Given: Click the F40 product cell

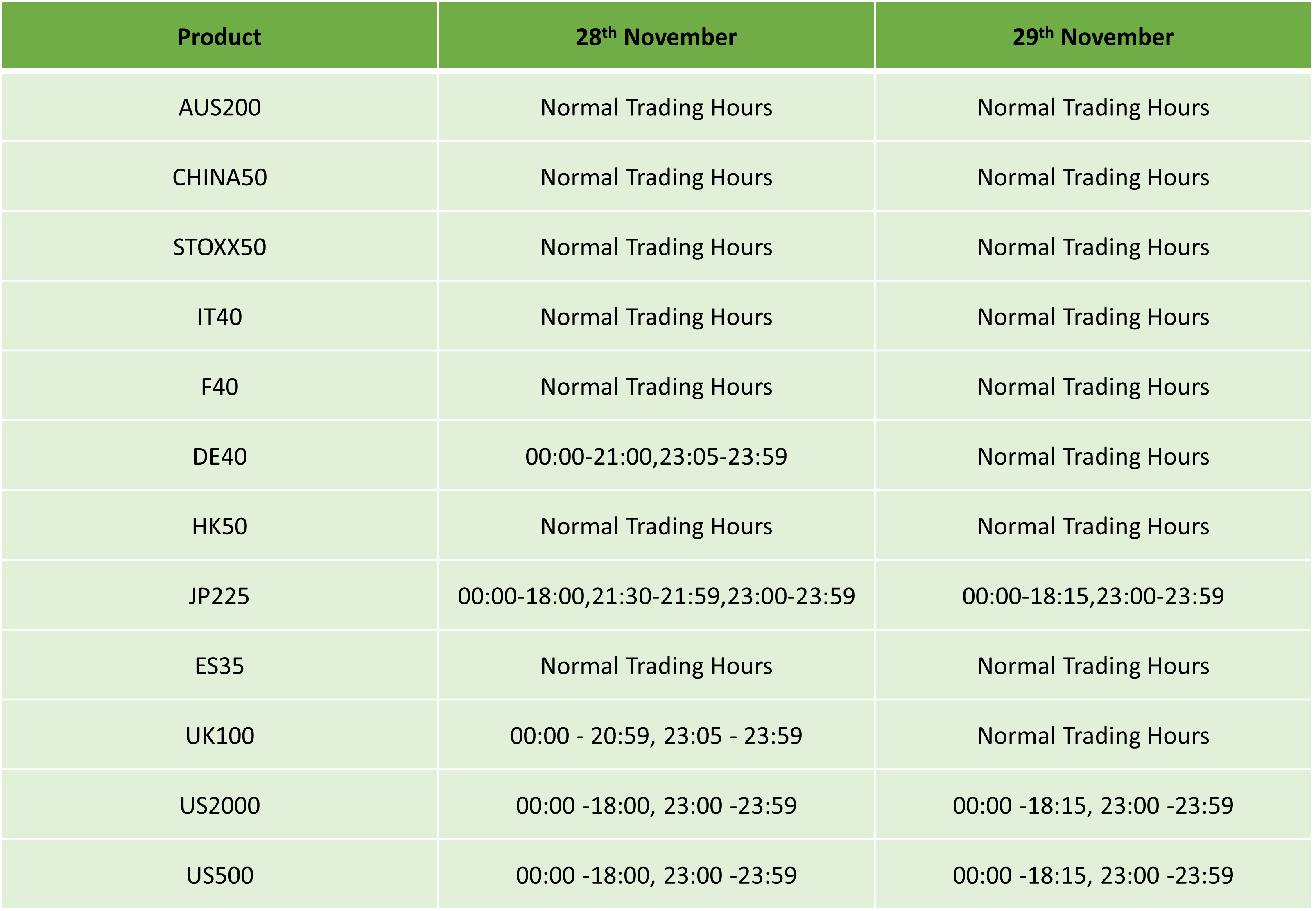Looking at the screenshot, I should 219,387.
